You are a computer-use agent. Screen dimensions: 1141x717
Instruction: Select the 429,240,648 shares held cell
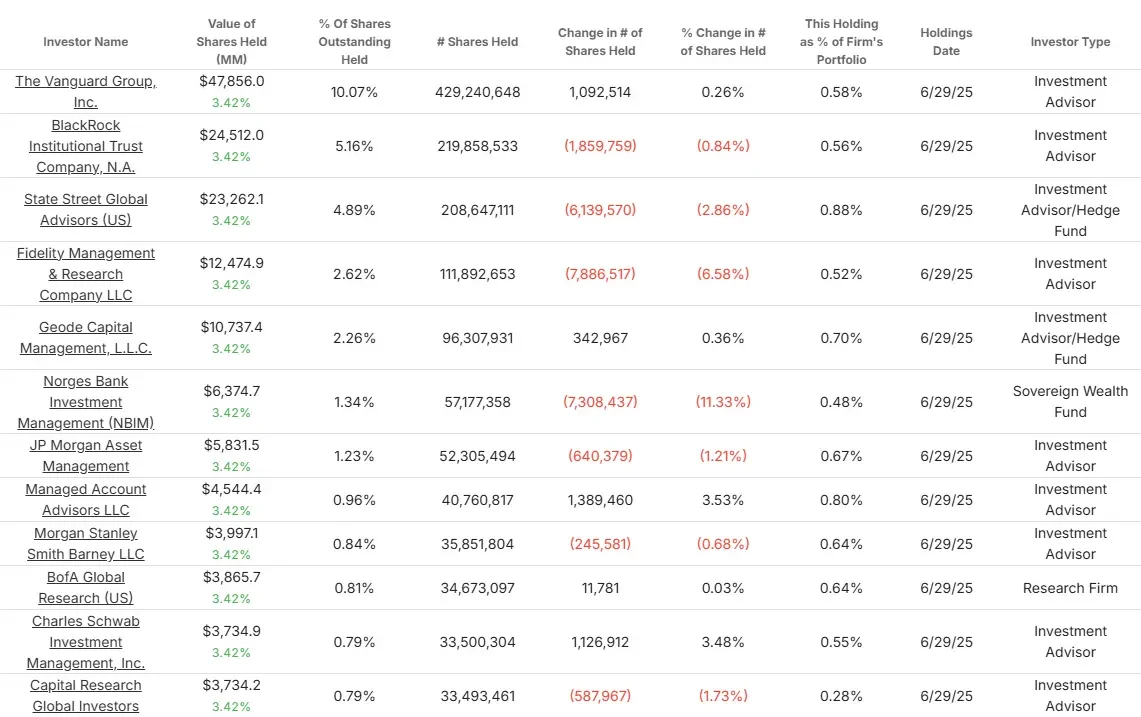477,92
